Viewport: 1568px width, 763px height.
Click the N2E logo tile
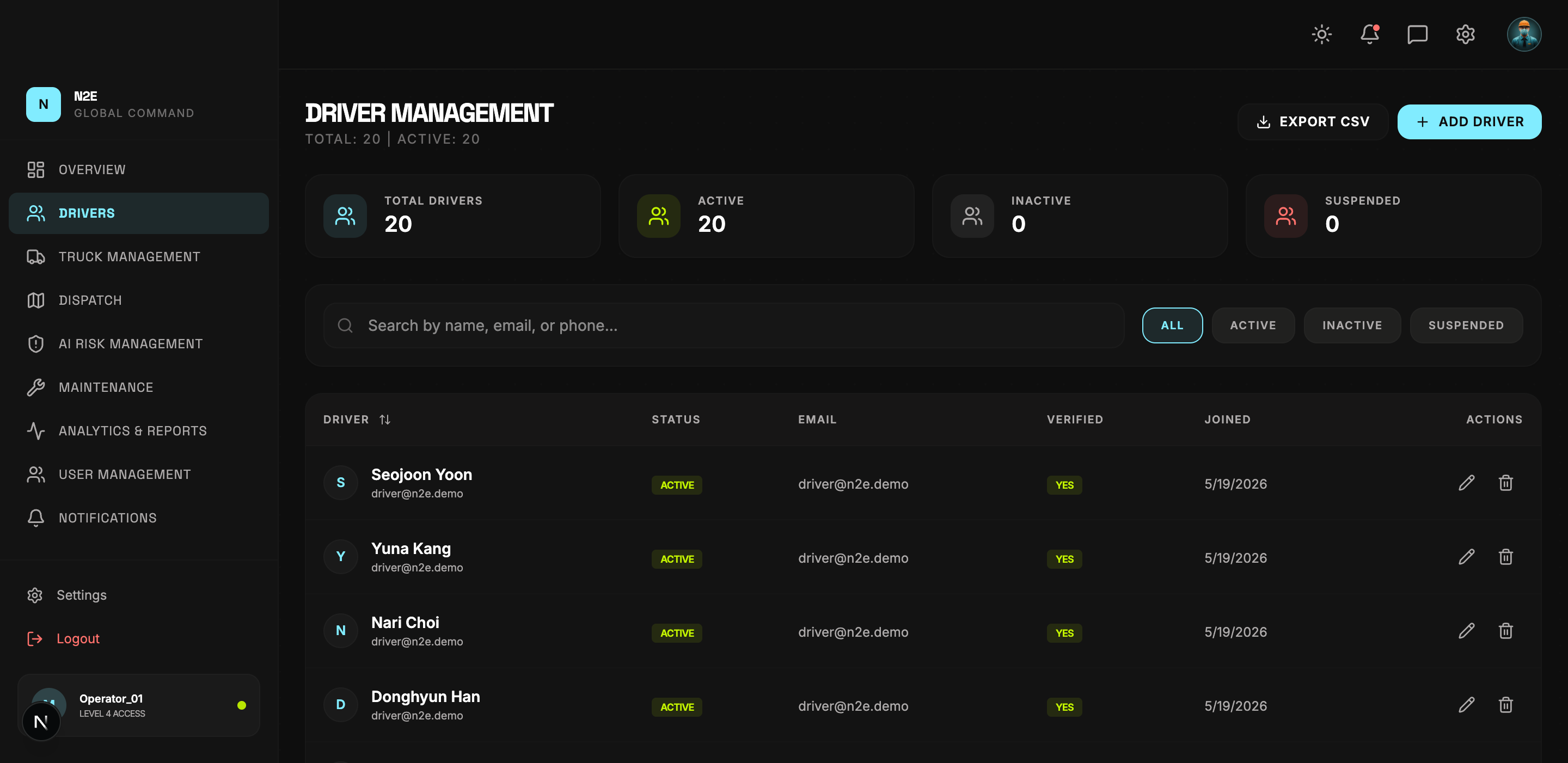pos(43,104)
